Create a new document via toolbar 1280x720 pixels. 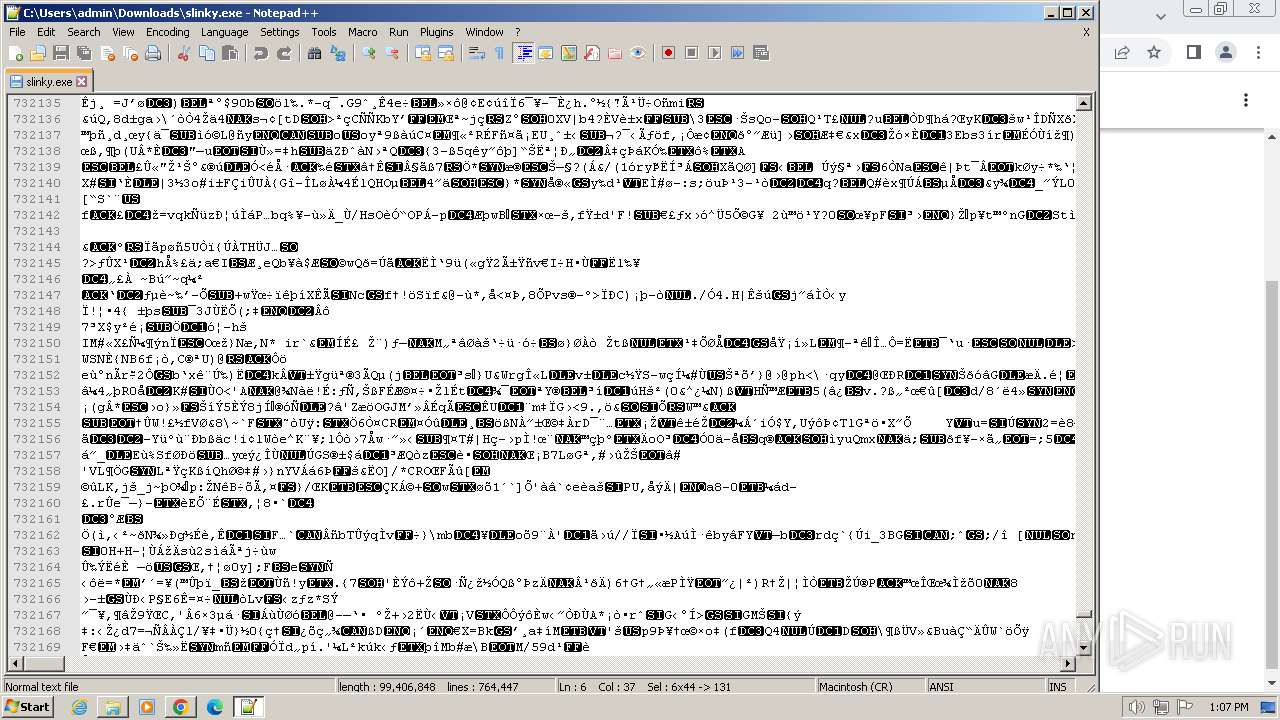(16, 53)
